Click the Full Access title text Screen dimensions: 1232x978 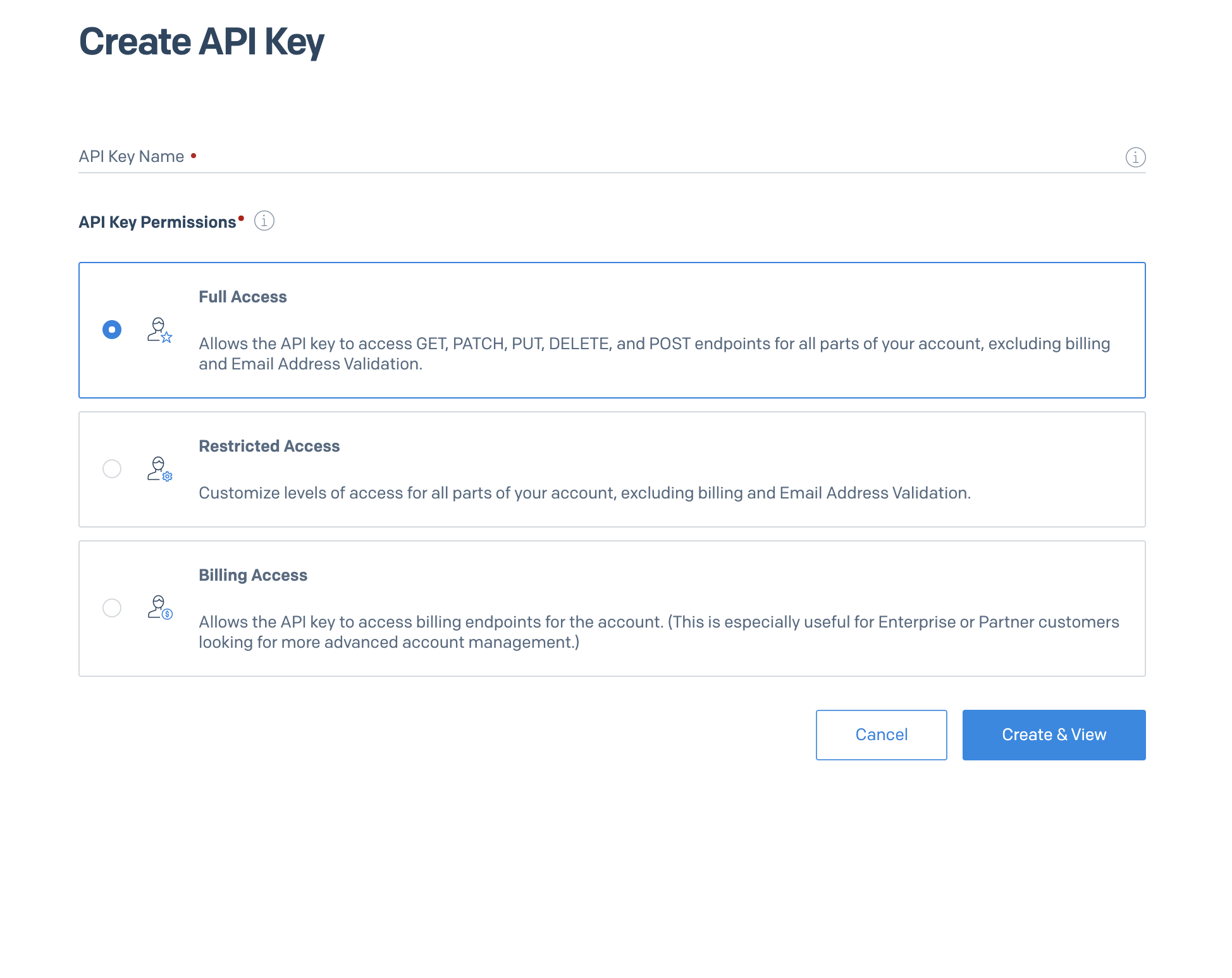click(x=242, y=297)
